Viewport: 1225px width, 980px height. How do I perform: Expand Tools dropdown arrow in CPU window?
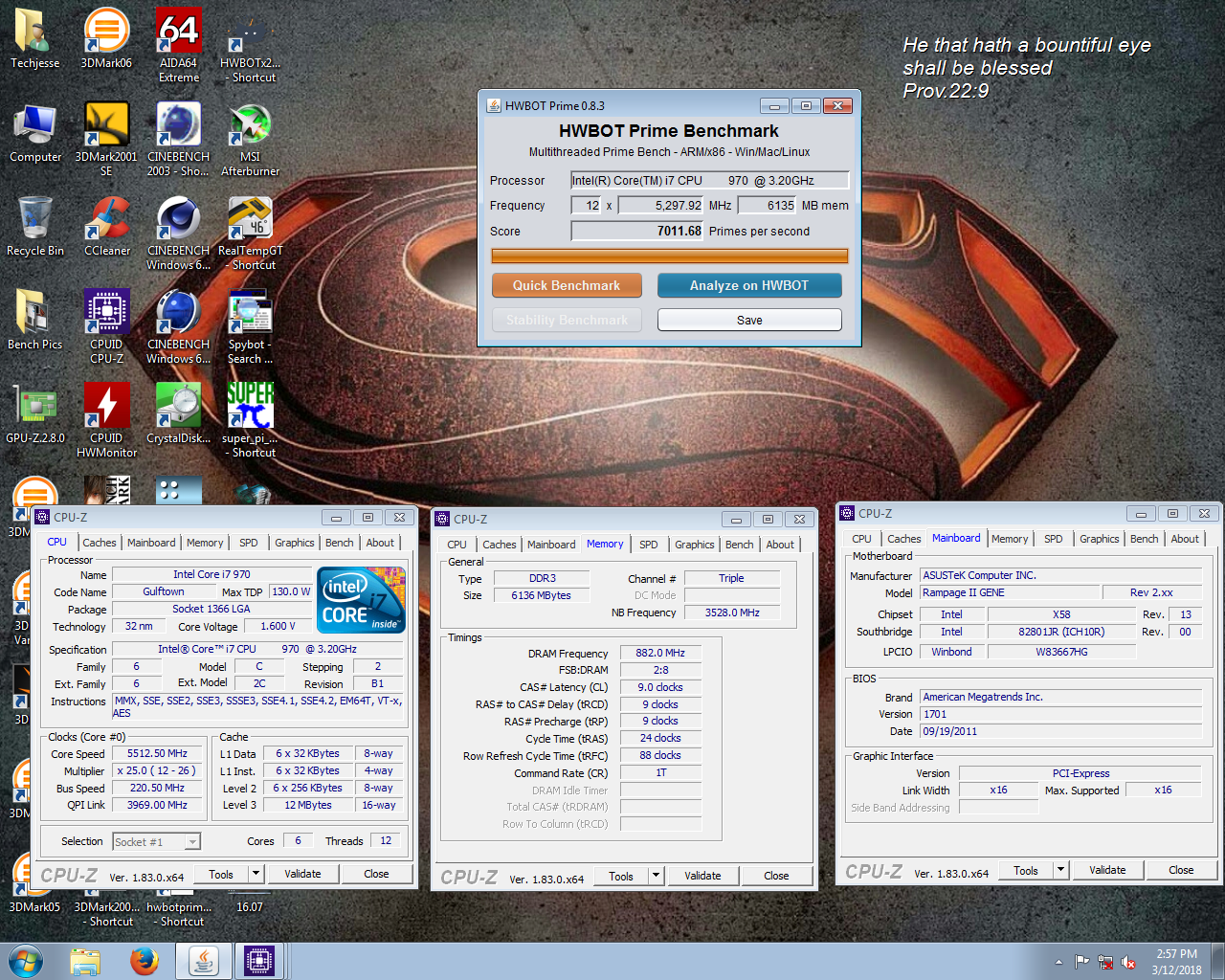pos(256,874)
